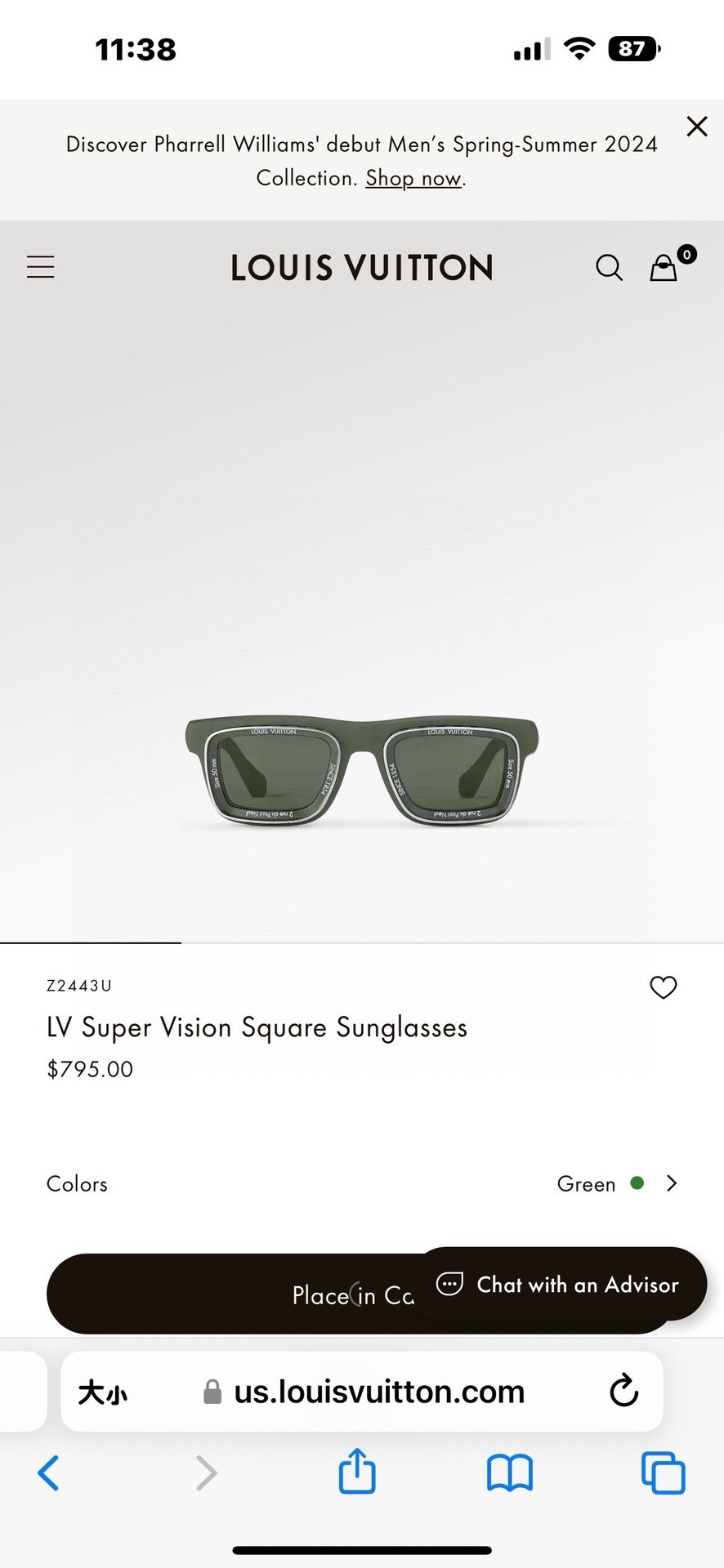Open the shopping bag icon
The image size is (724, 1568).
tap(664, 267)
